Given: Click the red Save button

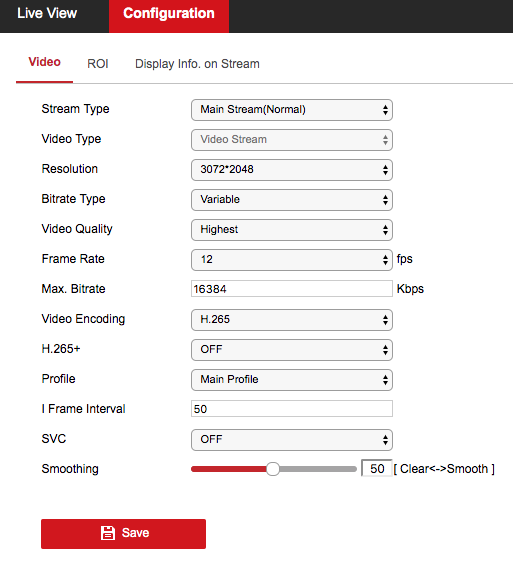Looking at the screenshot, I should [x=123, y=534].
